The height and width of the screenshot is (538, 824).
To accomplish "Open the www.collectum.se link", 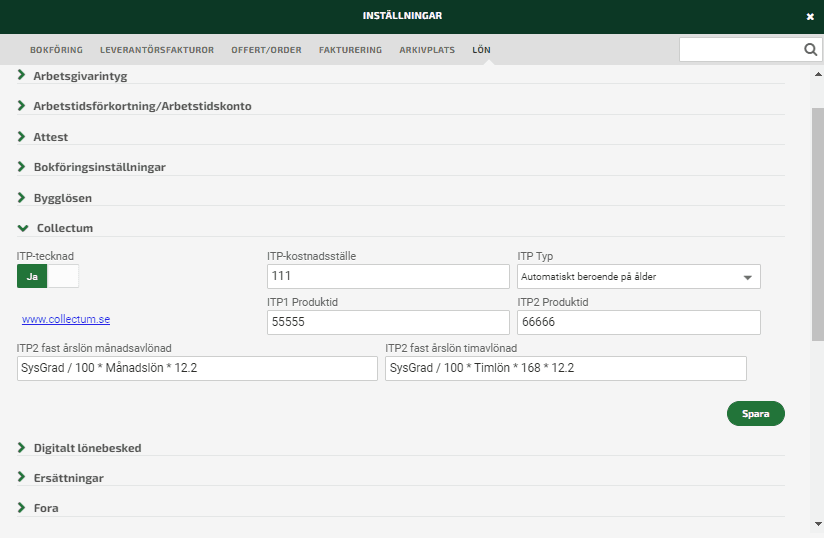I will click(66, 320).
